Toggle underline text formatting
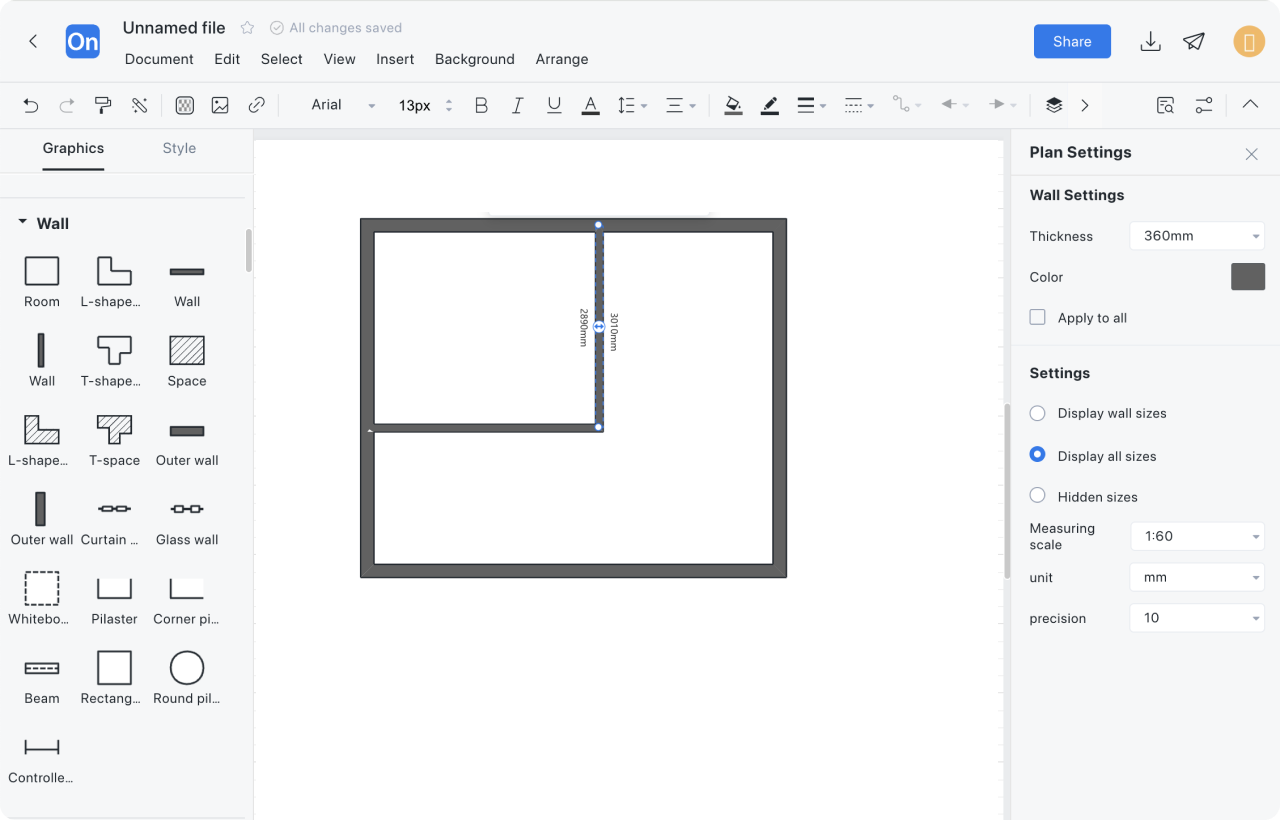The width and height of the screenshot is (1280, 820). [553, 105]
